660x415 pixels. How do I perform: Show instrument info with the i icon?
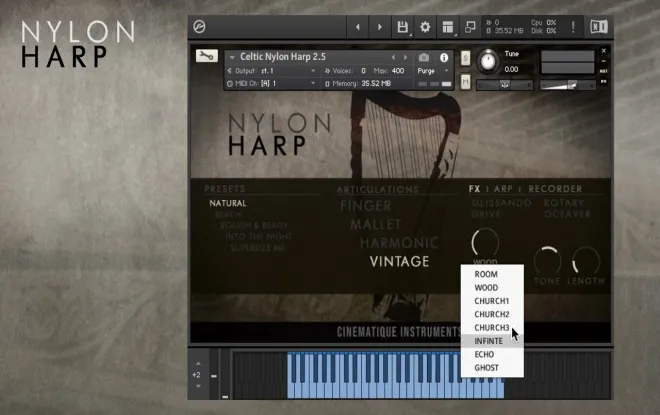[x=444, y=58]
